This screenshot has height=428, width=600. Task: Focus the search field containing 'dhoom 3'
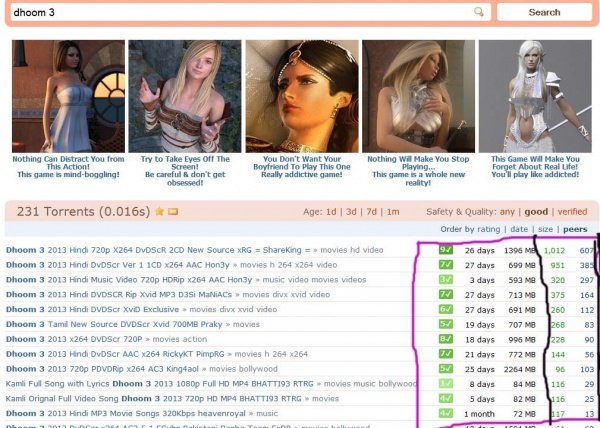250,12
